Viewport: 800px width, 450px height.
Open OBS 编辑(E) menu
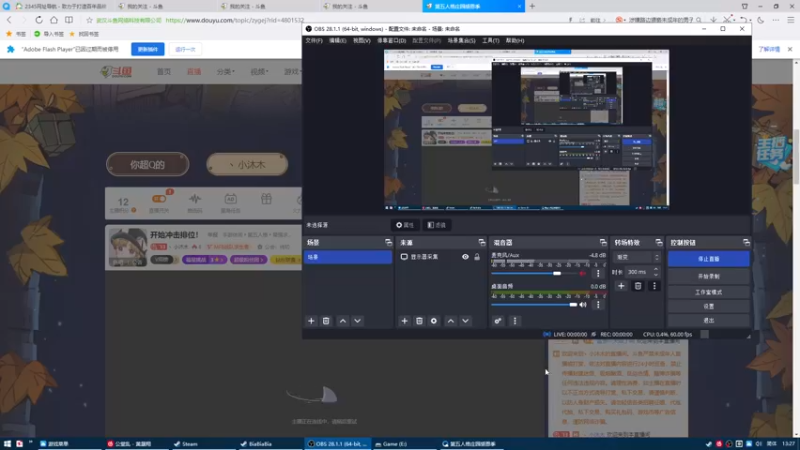337,40
